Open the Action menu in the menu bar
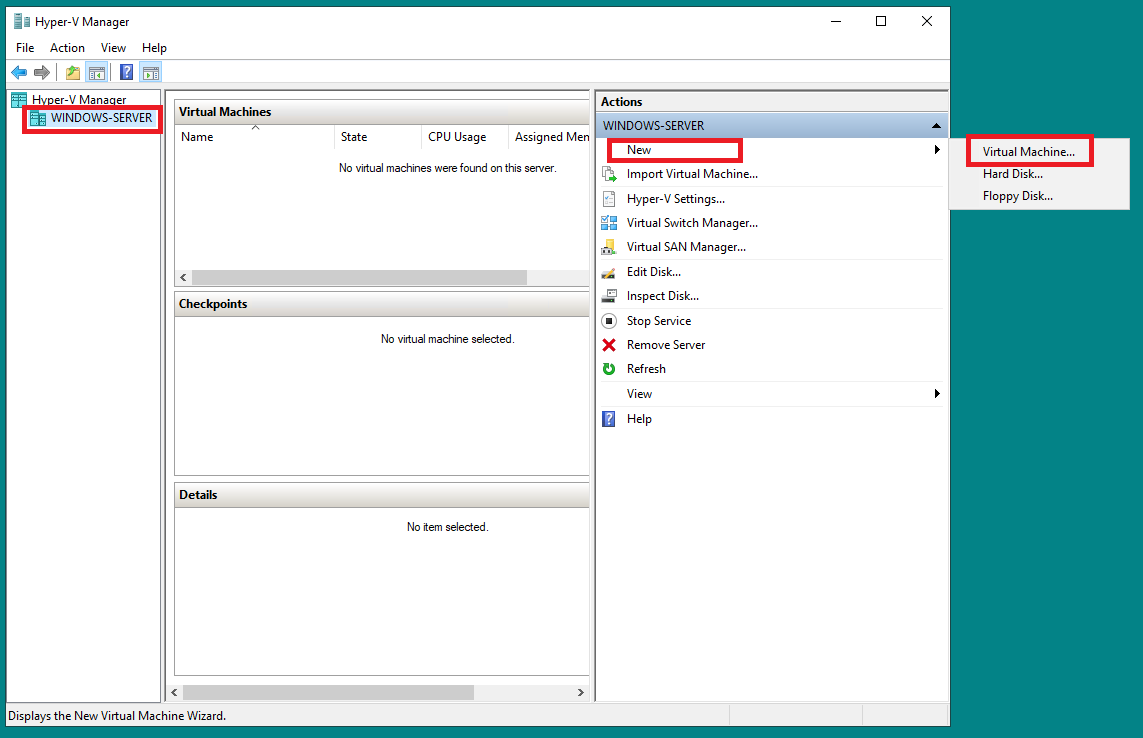 tap(67, 47)
